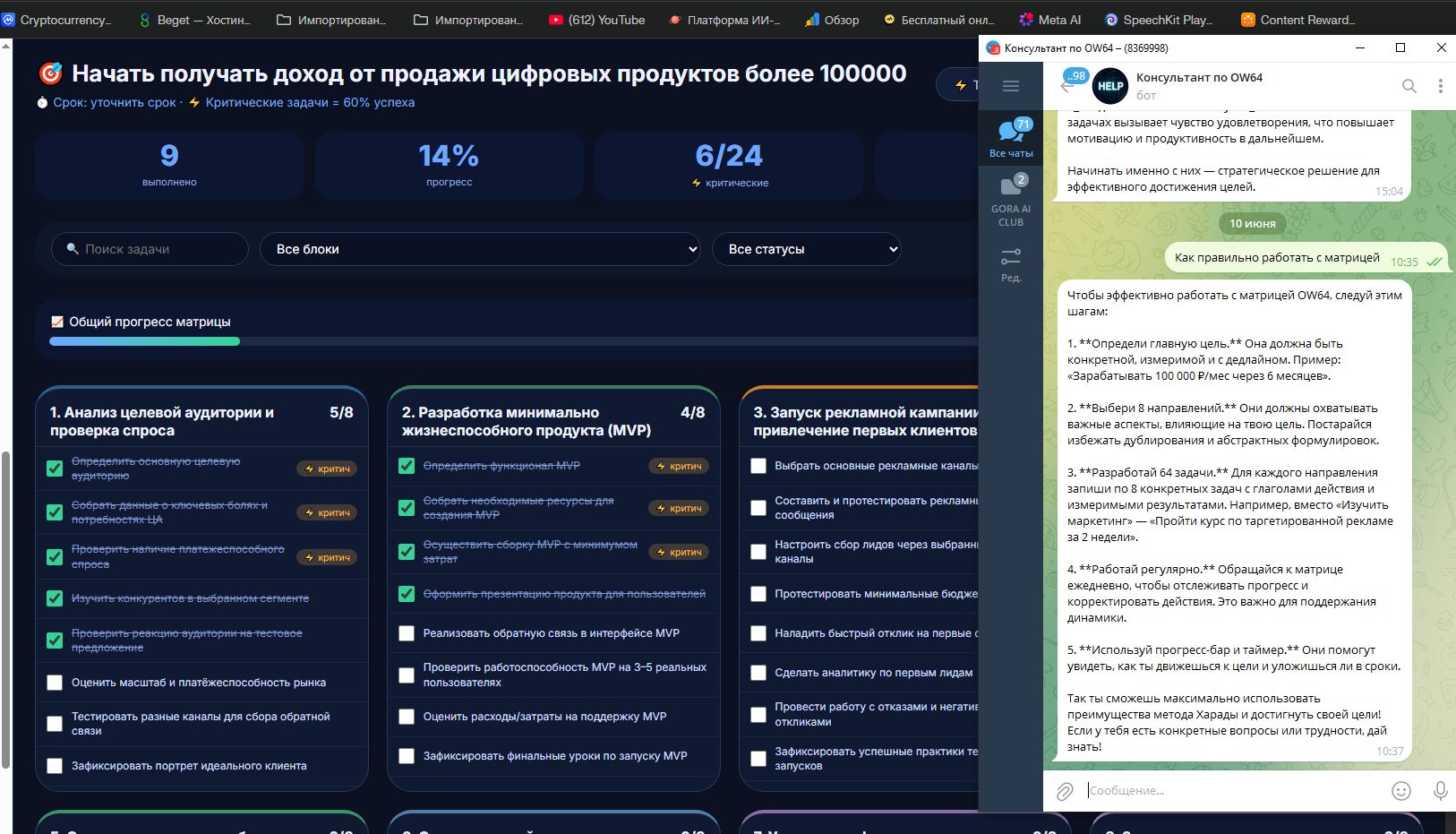This screenshot has width=1456, height=834.
Task: Open the YouTube bookmark in bookmarks bar
Action: point(596,20)
